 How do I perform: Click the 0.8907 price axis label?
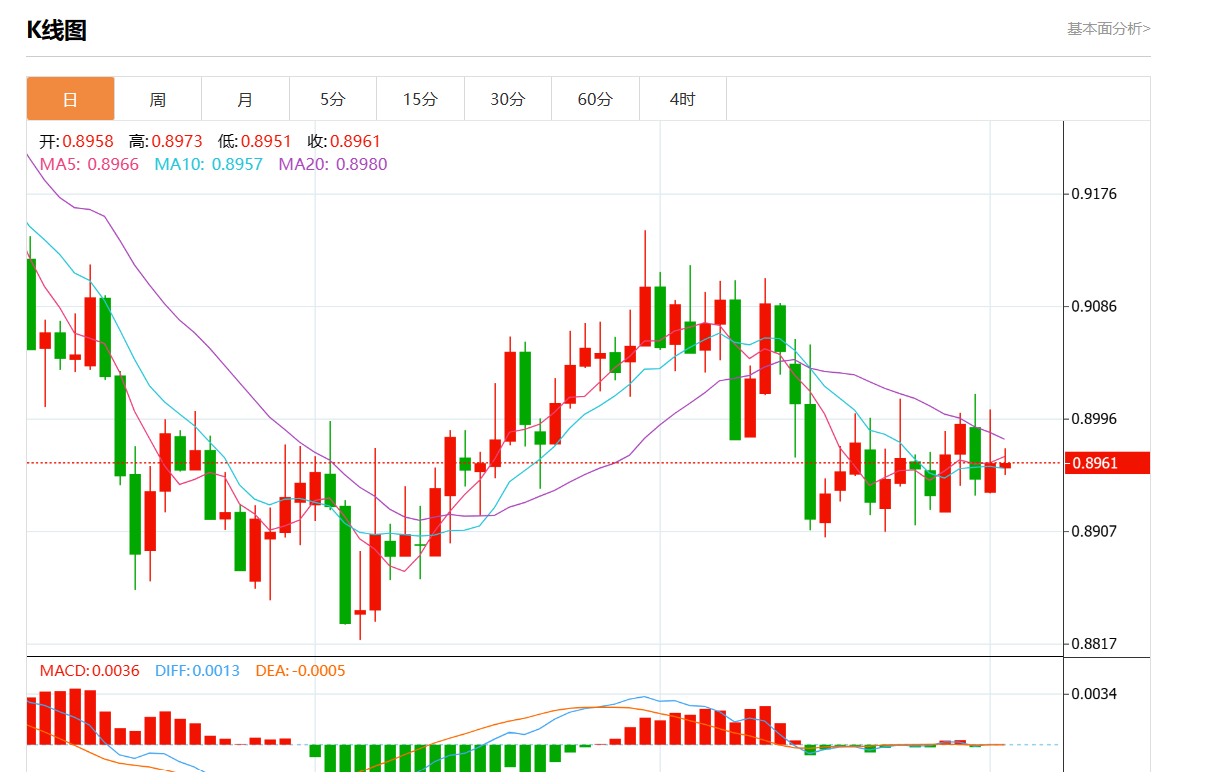[1094, 531]
